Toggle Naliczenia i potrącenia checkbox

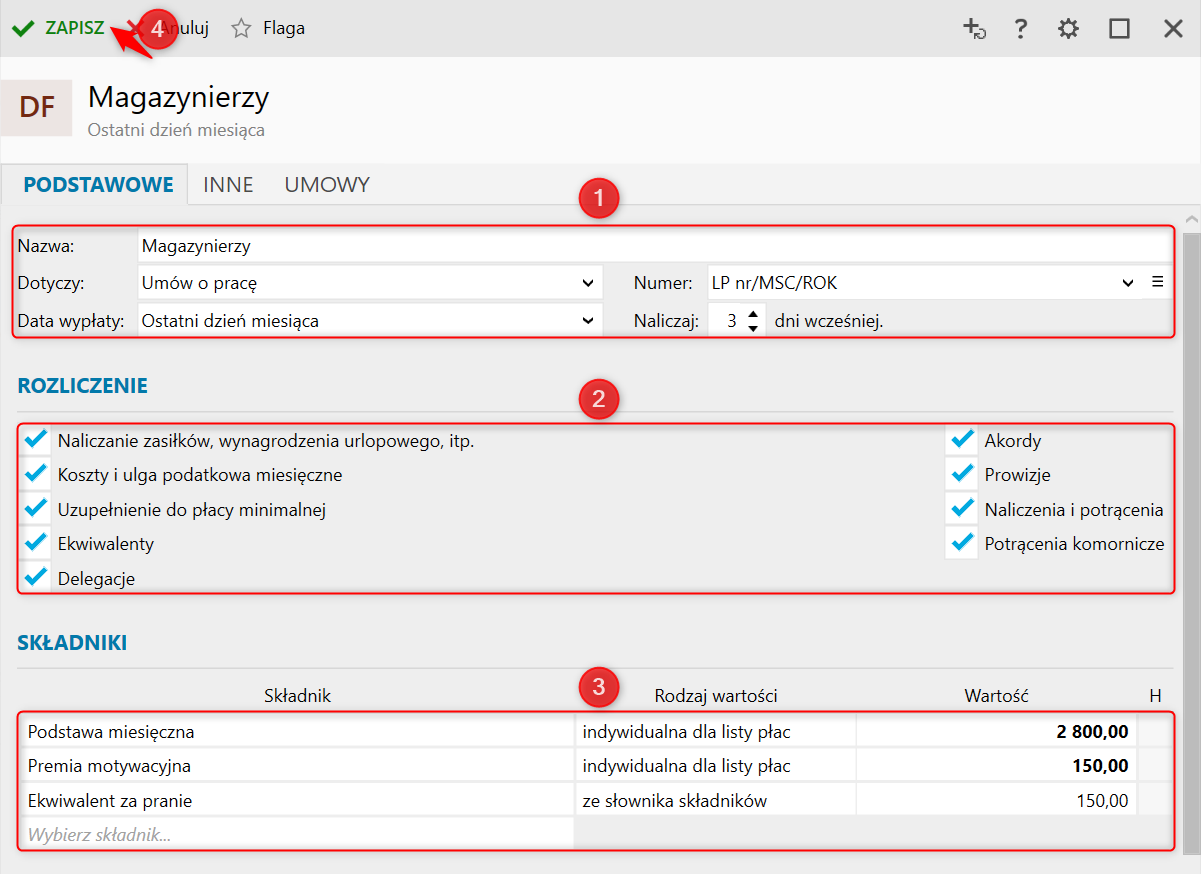(962, 509)
